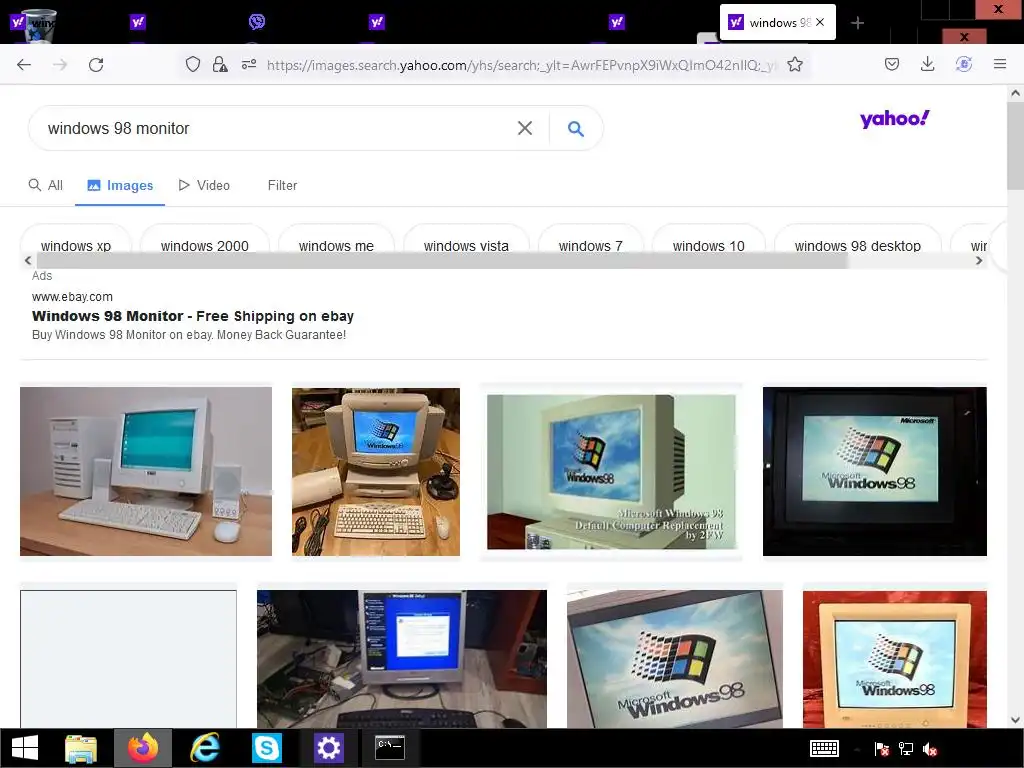This screenshot has height=768, width=1024.
Task: Clear the search box text
Action: [524, 128]
